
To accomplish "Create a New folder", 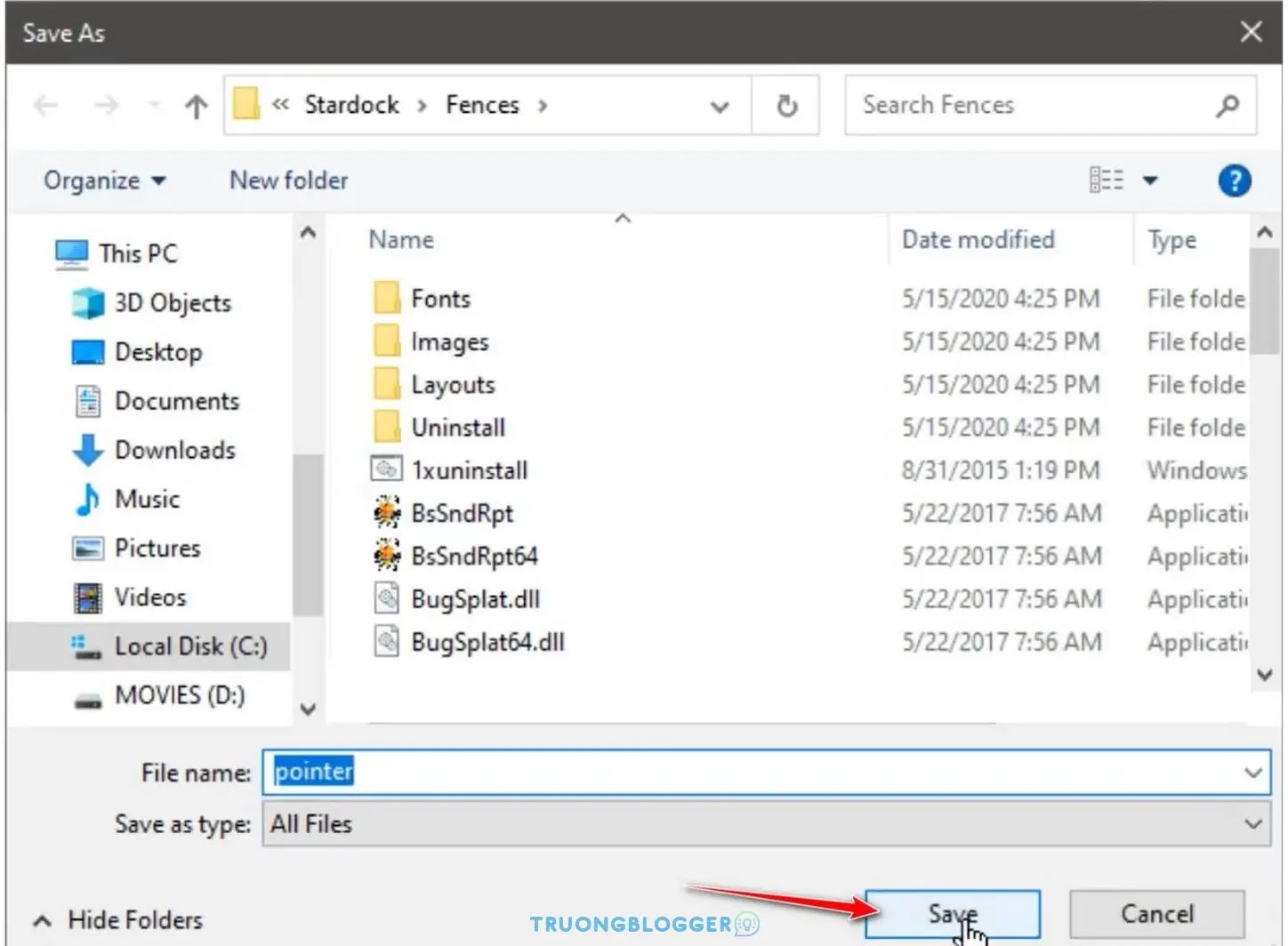I will click(289, 180).
